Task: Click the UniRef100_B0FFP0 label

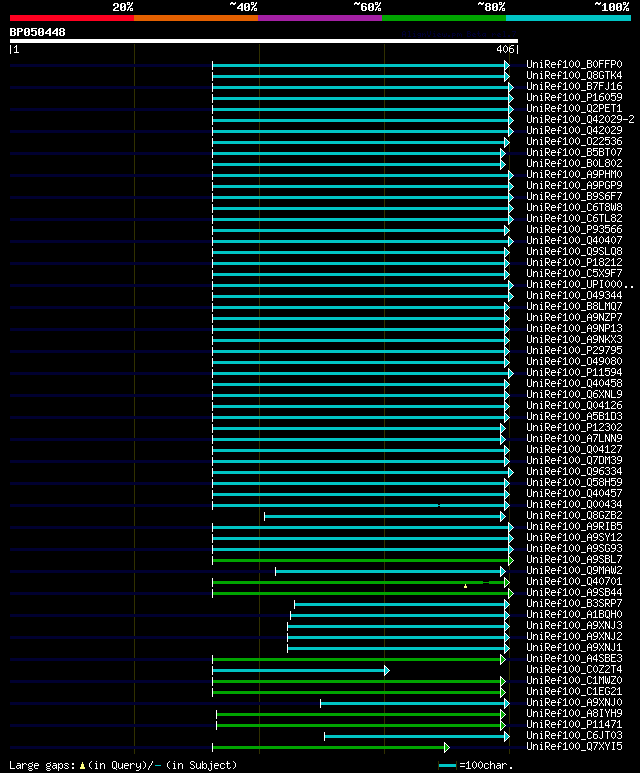Action: point(574,65)
